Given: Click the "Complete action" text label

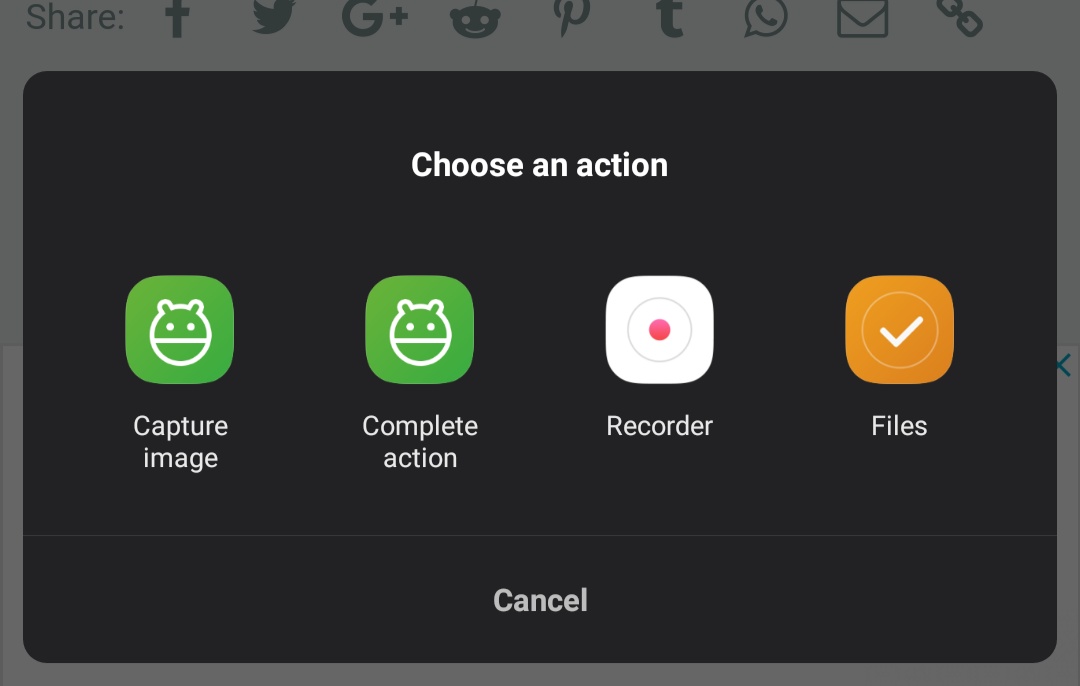Looking at the screenshot, I should [420, 441].
